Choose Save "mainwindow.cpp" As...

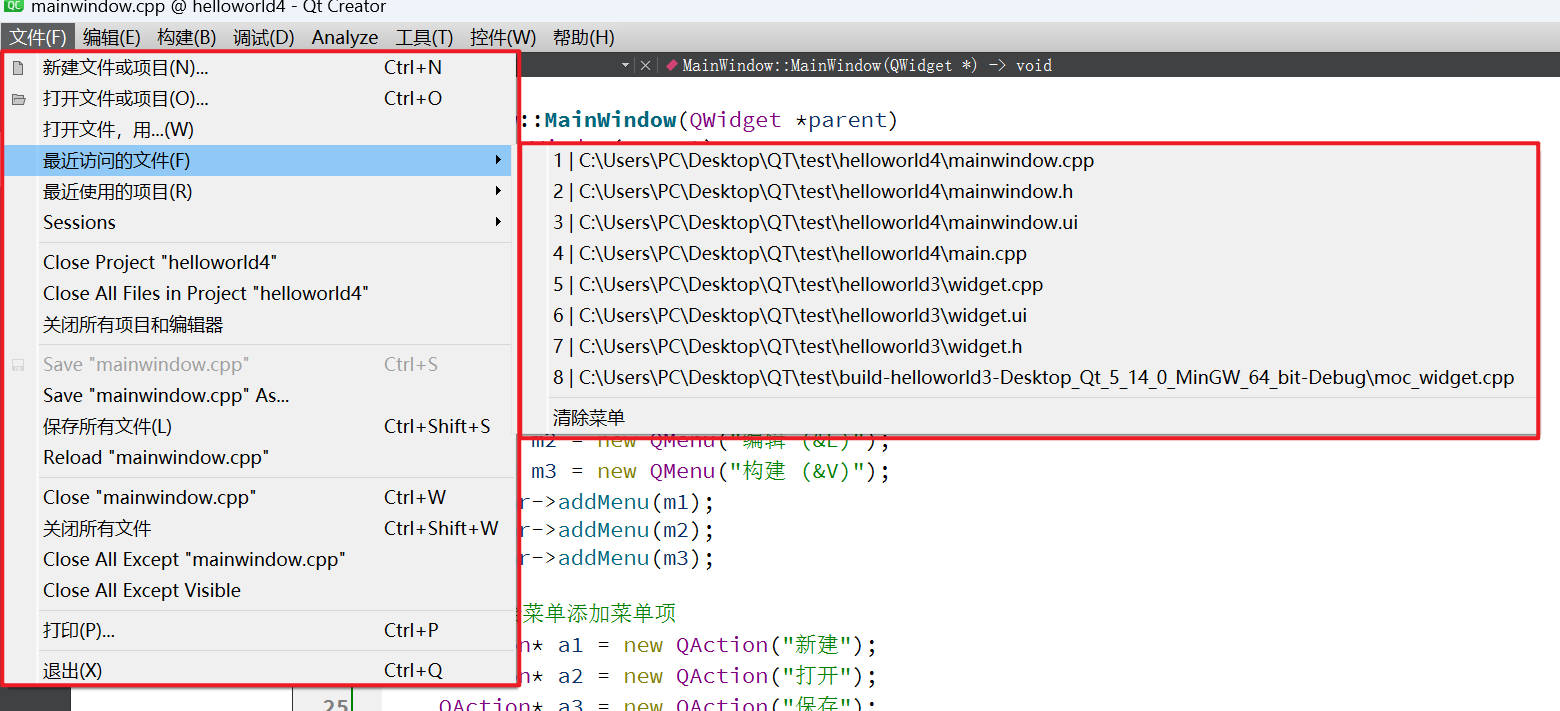click(x=258, y=396)
